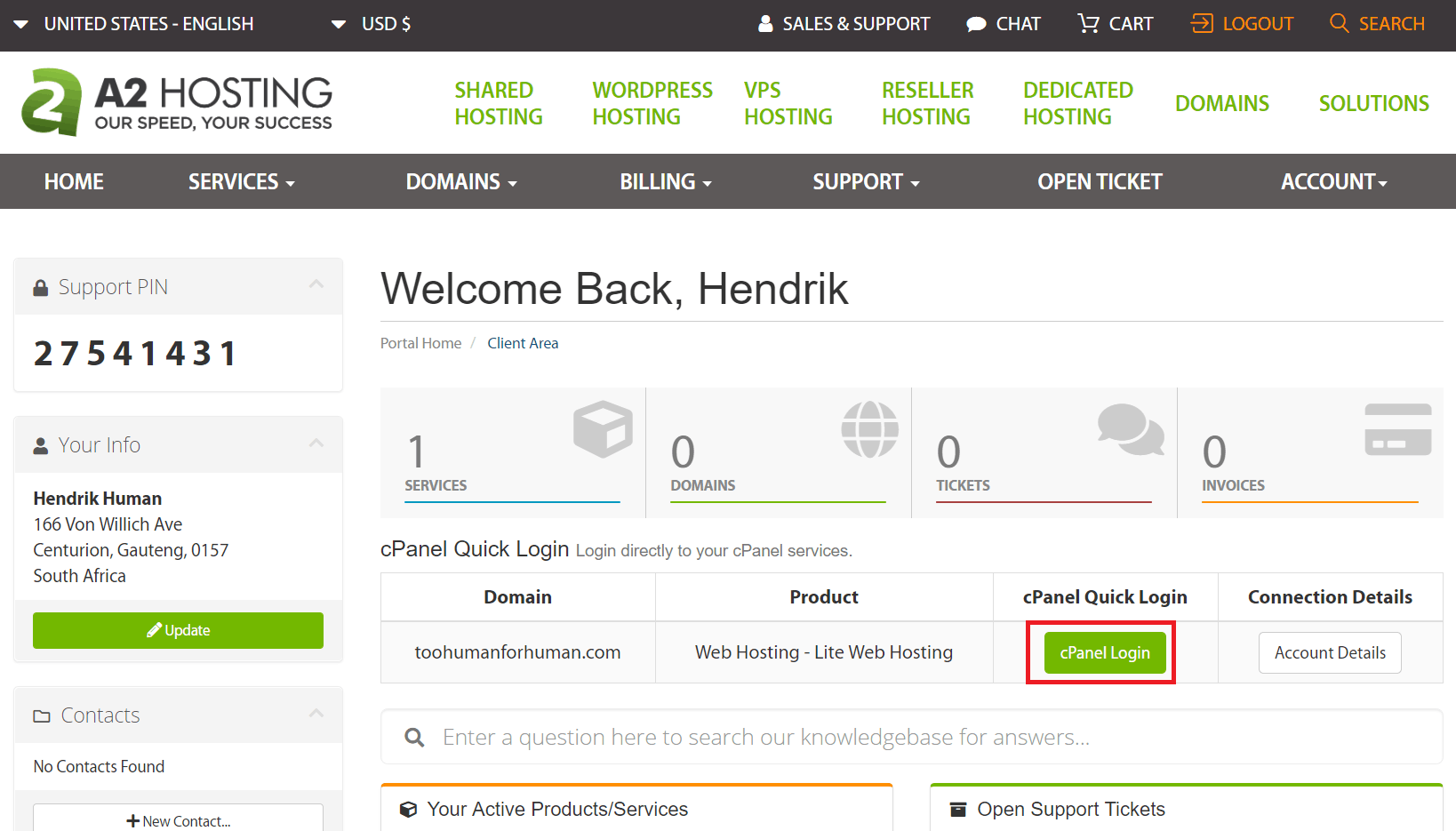
Task: Click the domains globe icon
Action: point(869,428)
